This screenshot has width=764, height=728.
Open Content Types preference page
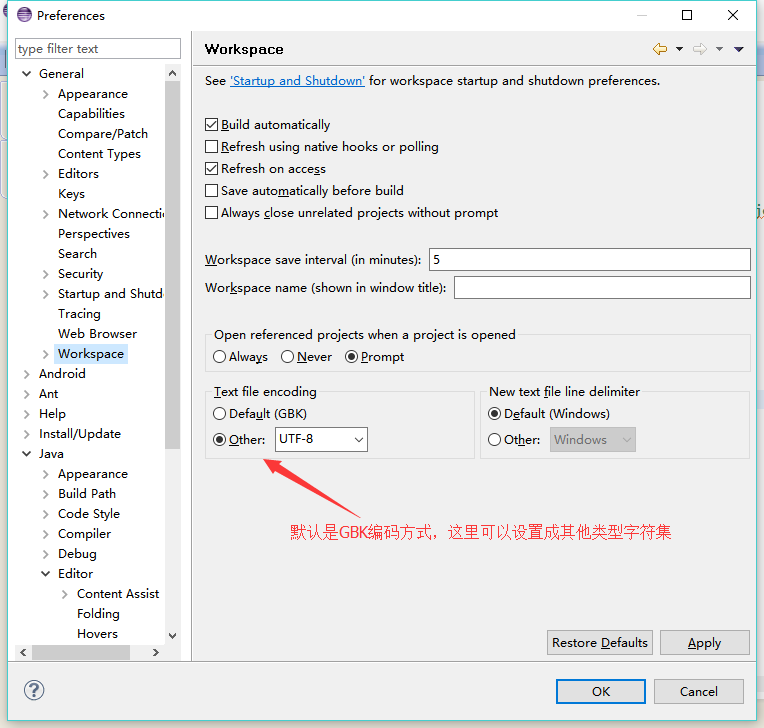tap(99, 153)
